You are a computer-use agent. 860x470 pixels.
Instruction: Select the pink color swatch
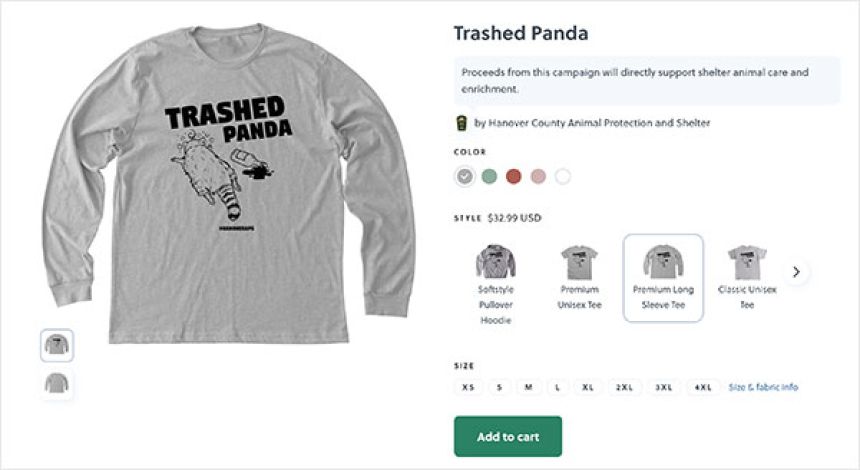coord(539,177)
